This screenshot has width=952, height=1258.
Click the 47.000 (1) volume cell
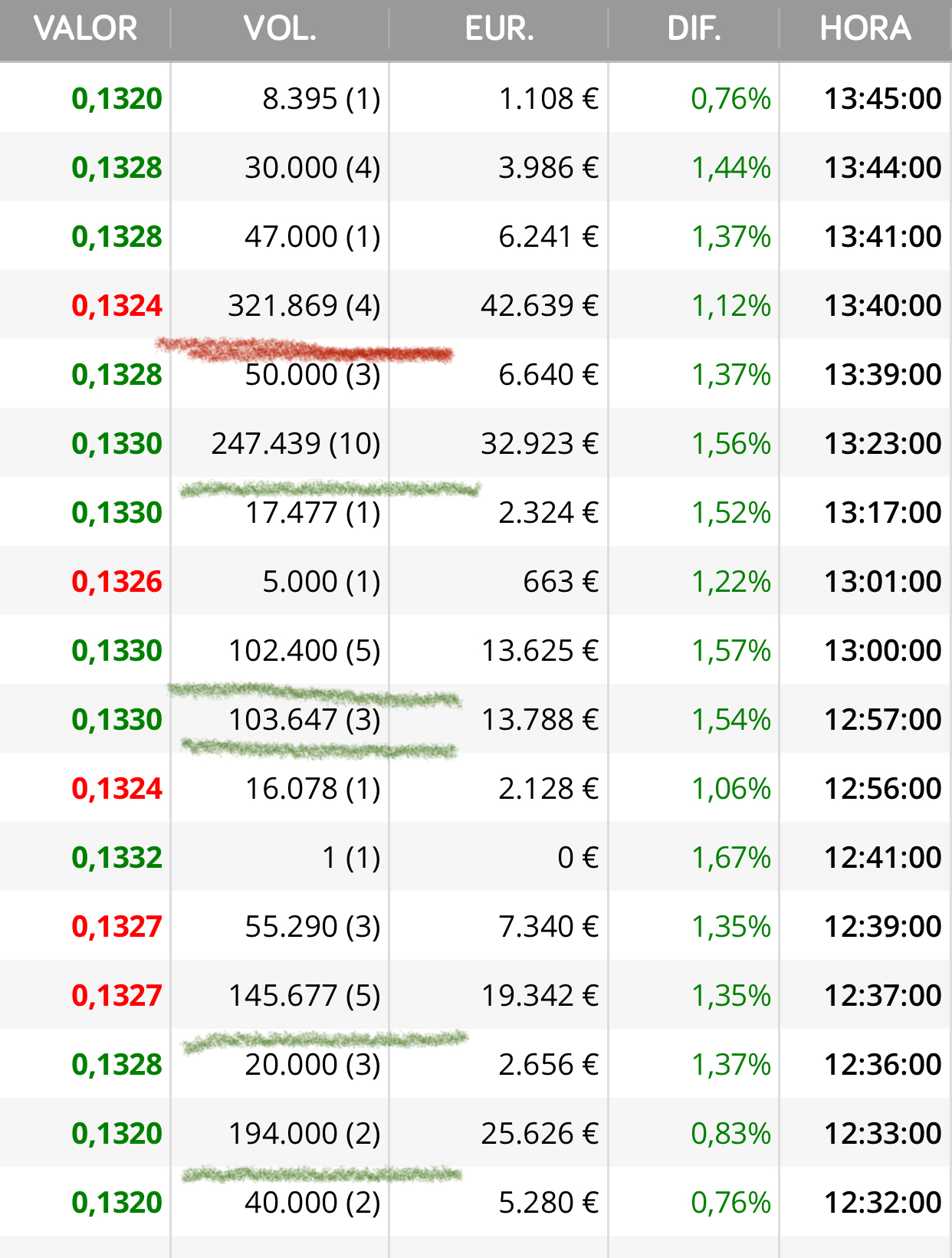pyautogui.click(x=313, y=237)
